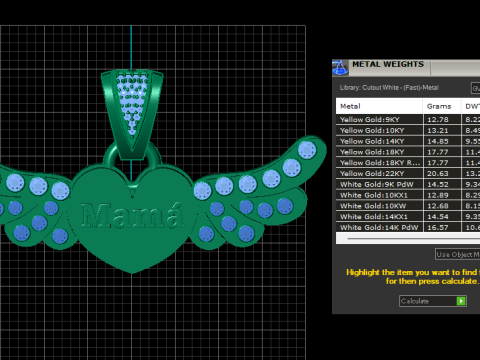Viewport: 480px width, 360px height.
Task: Click the 14.52 grams cell
Action: pos(442,184)
